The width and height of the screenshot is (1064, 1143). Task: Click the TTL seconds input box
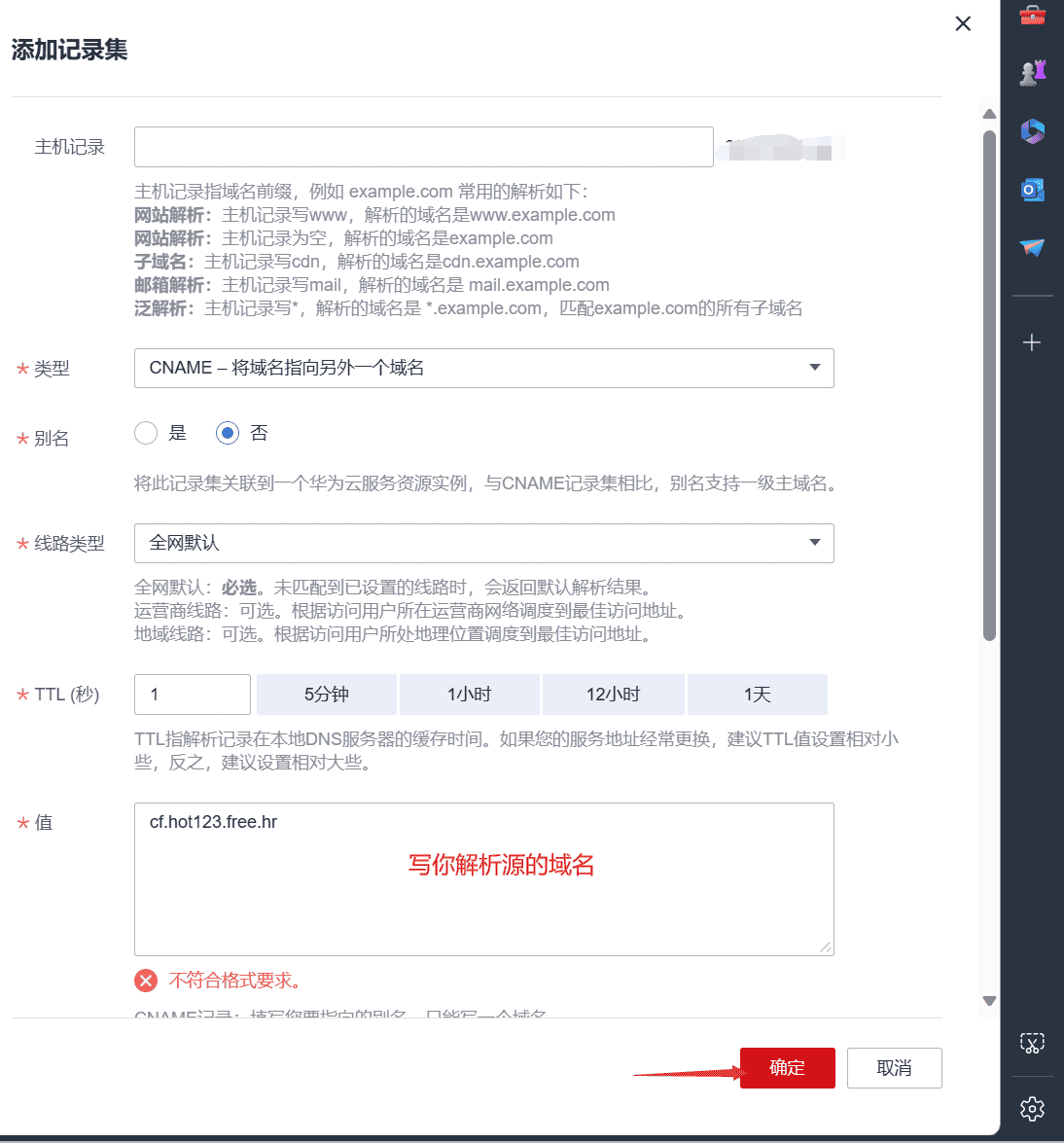click(x=193, y=694)
